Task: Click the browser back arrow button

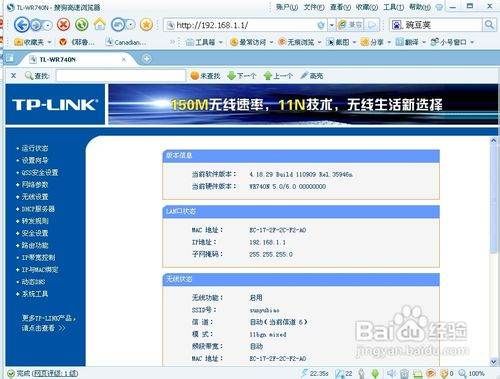Action: [22, 25]
